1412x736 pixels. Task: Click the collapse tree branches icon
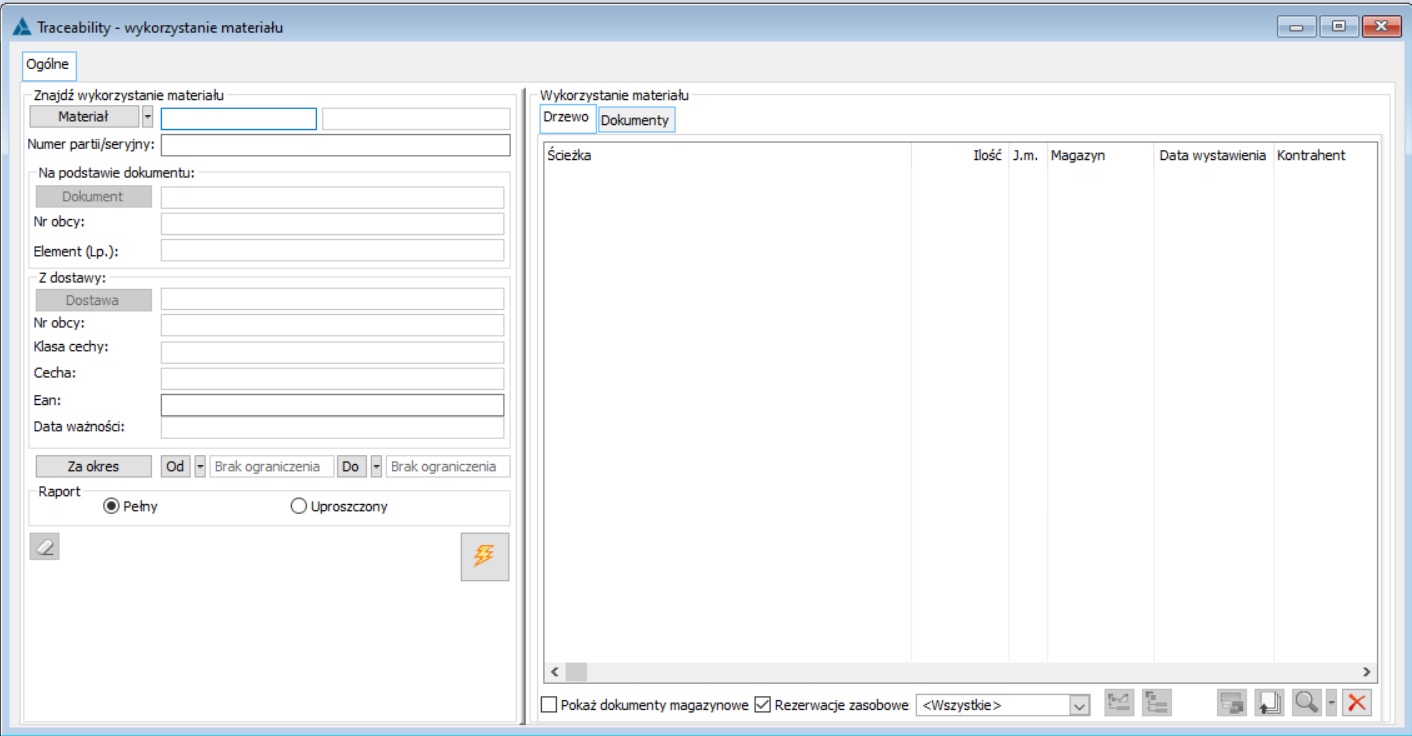(1120, 703)
